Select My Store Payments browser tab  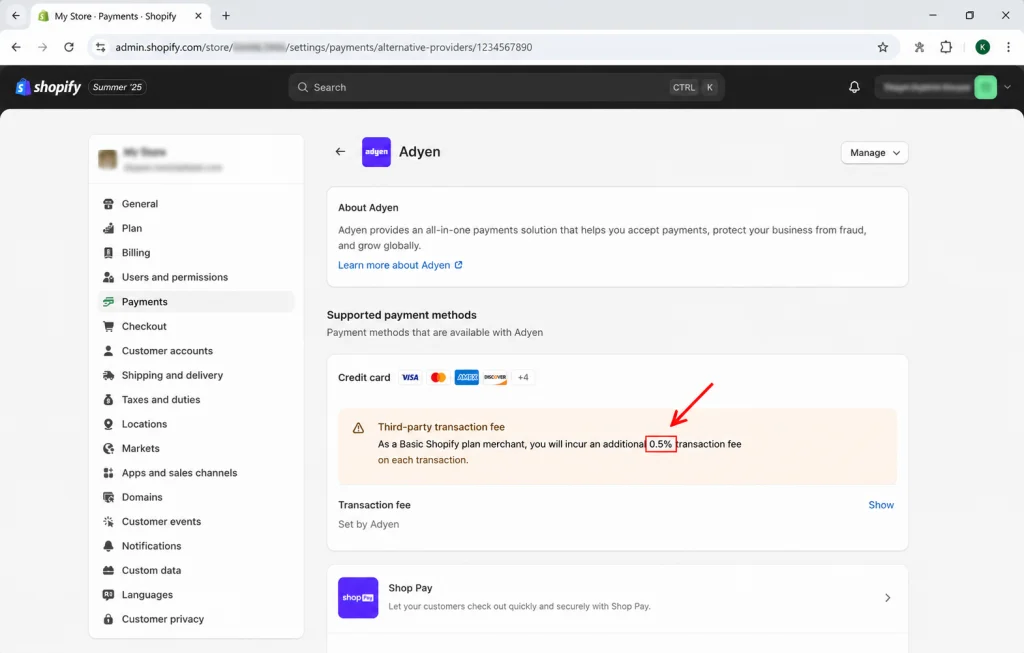click(120, 16)
